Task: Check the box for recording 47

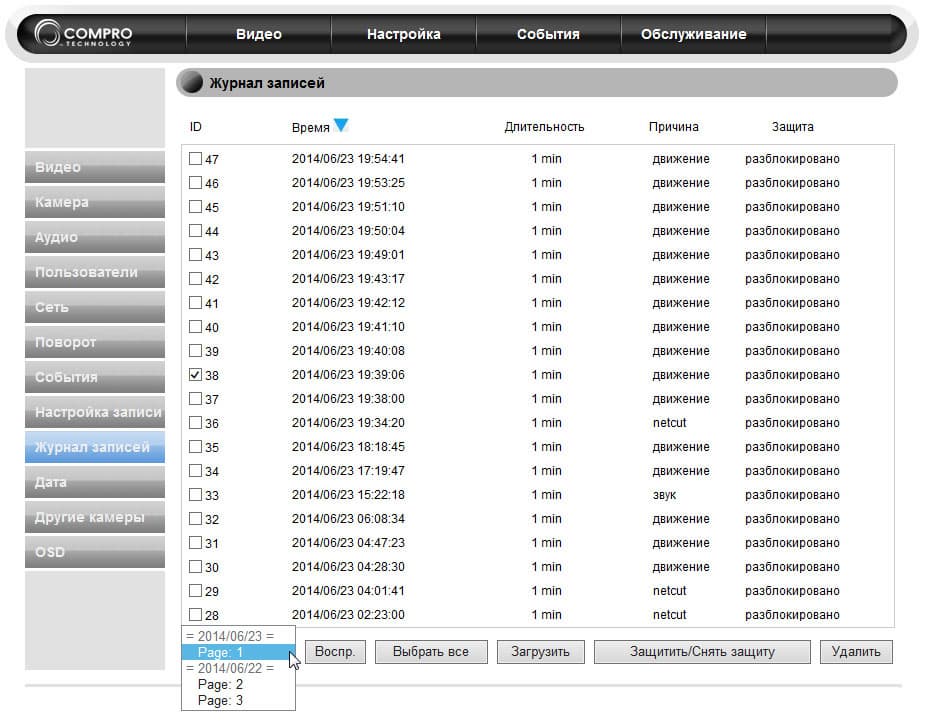Action: pyautogui.click(x=195, y=158)
